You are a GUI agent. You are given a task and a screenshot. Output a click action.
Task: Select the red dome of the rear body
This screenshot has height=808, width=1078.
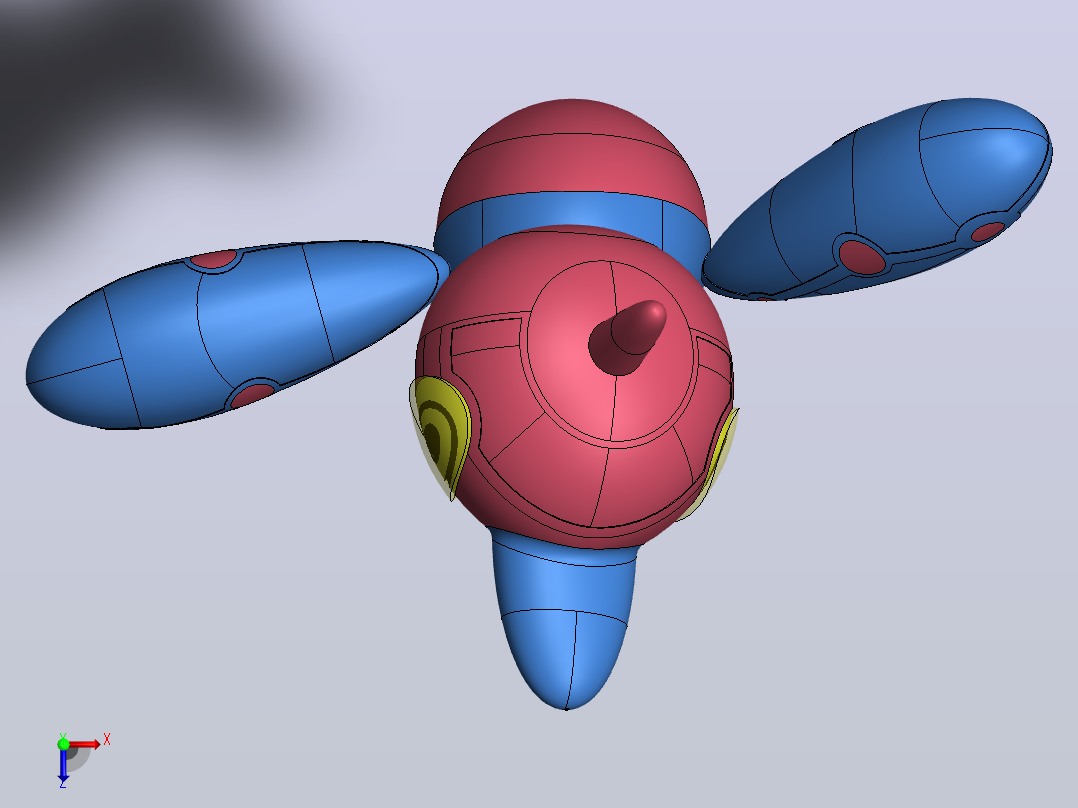pyautogui.click(x=572, y=158)
